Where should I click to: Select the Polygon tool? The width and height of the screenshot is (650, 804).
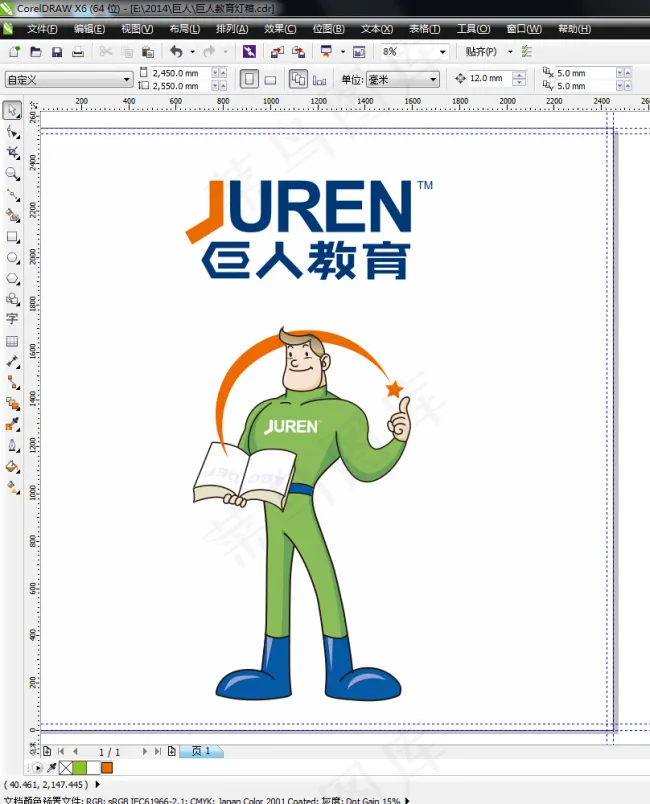point(12,278)
